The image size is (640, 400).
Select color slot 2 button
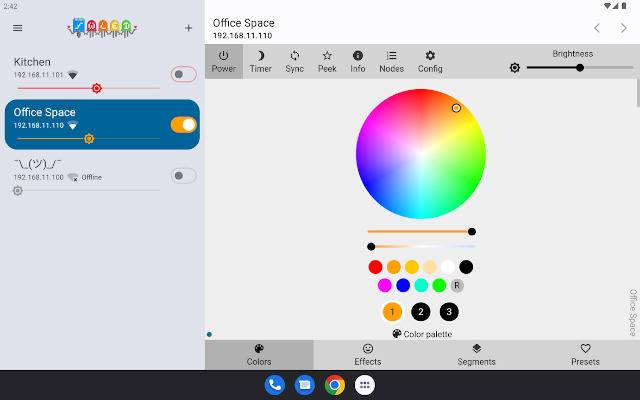pyautogui.click(x=420, y=312)
